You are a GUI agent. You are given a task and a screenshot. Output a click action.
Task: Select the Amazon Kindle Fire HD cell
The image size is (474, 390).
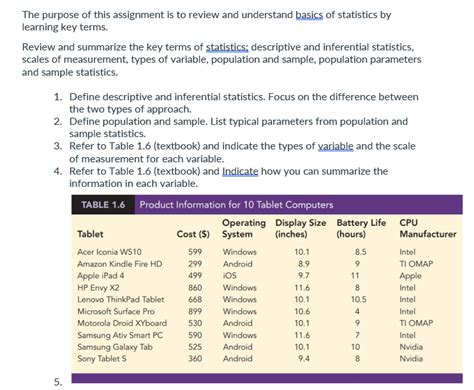click(x=120, y=264)
